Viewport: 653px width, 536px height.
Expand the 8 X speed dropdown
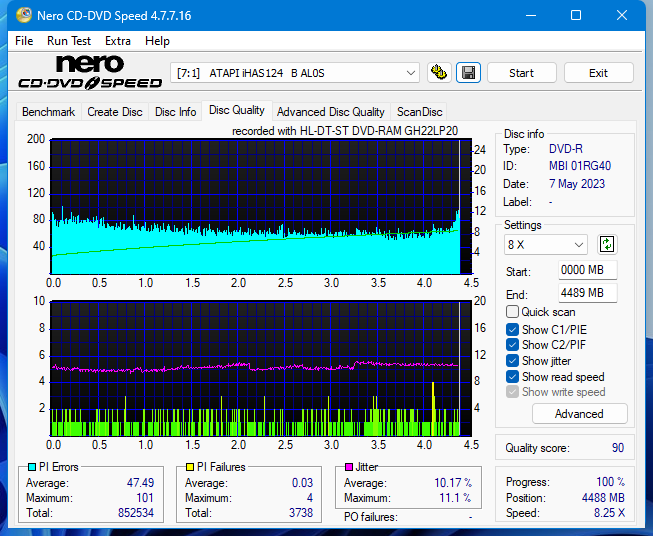click(x=546, y=244)
